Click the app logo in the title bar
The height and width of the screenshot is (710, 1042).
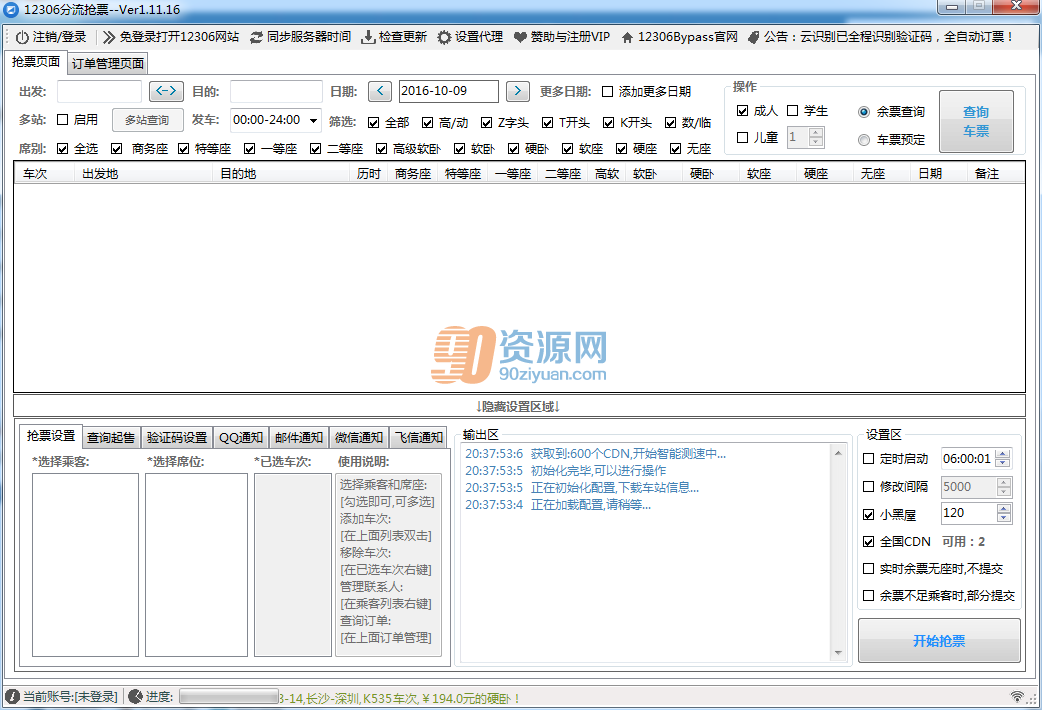(x=11, y=9)
